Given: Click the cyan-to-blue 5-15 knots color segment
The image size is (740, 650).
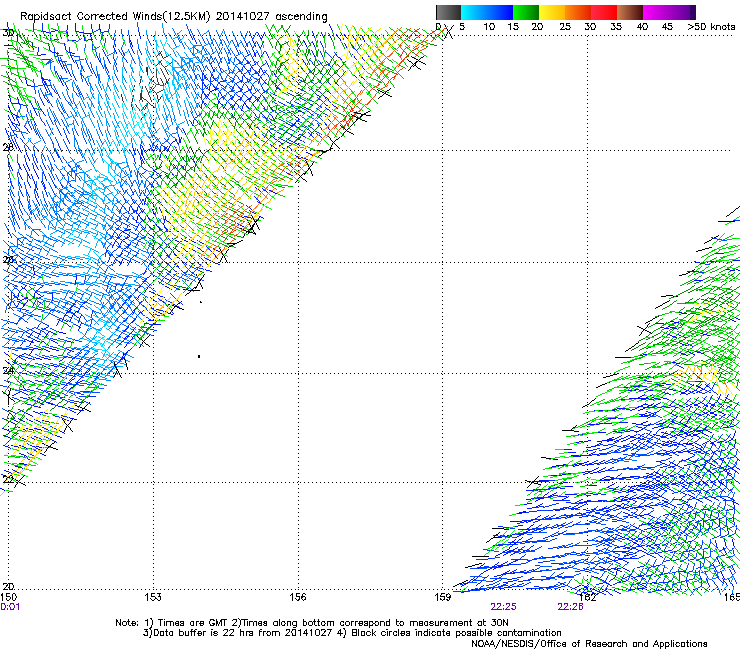Looking at the screenshot, I should [x=487, y=12].
